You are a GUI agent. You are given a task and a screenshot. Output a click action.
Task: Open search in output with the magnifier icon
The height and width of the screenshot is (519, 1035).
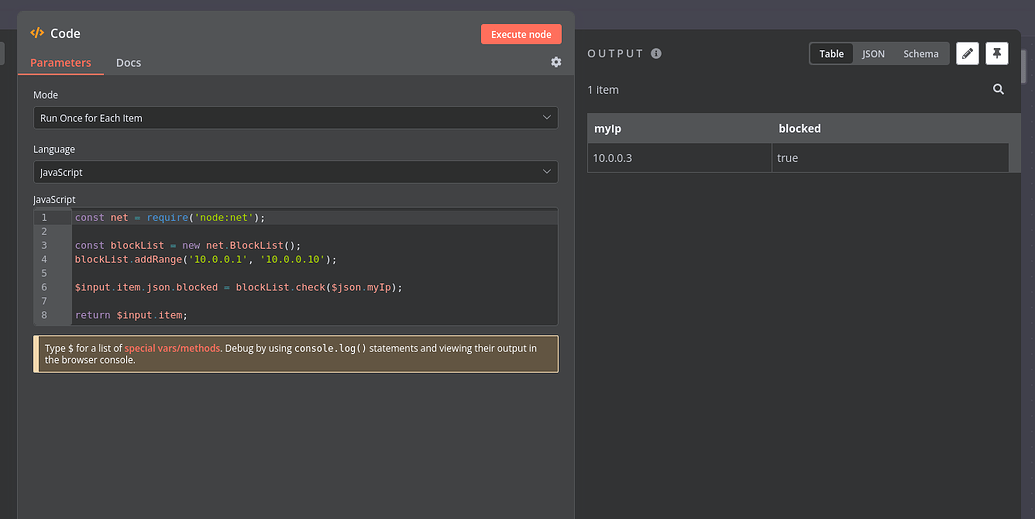pyautogui.click(x=998, y=89)
